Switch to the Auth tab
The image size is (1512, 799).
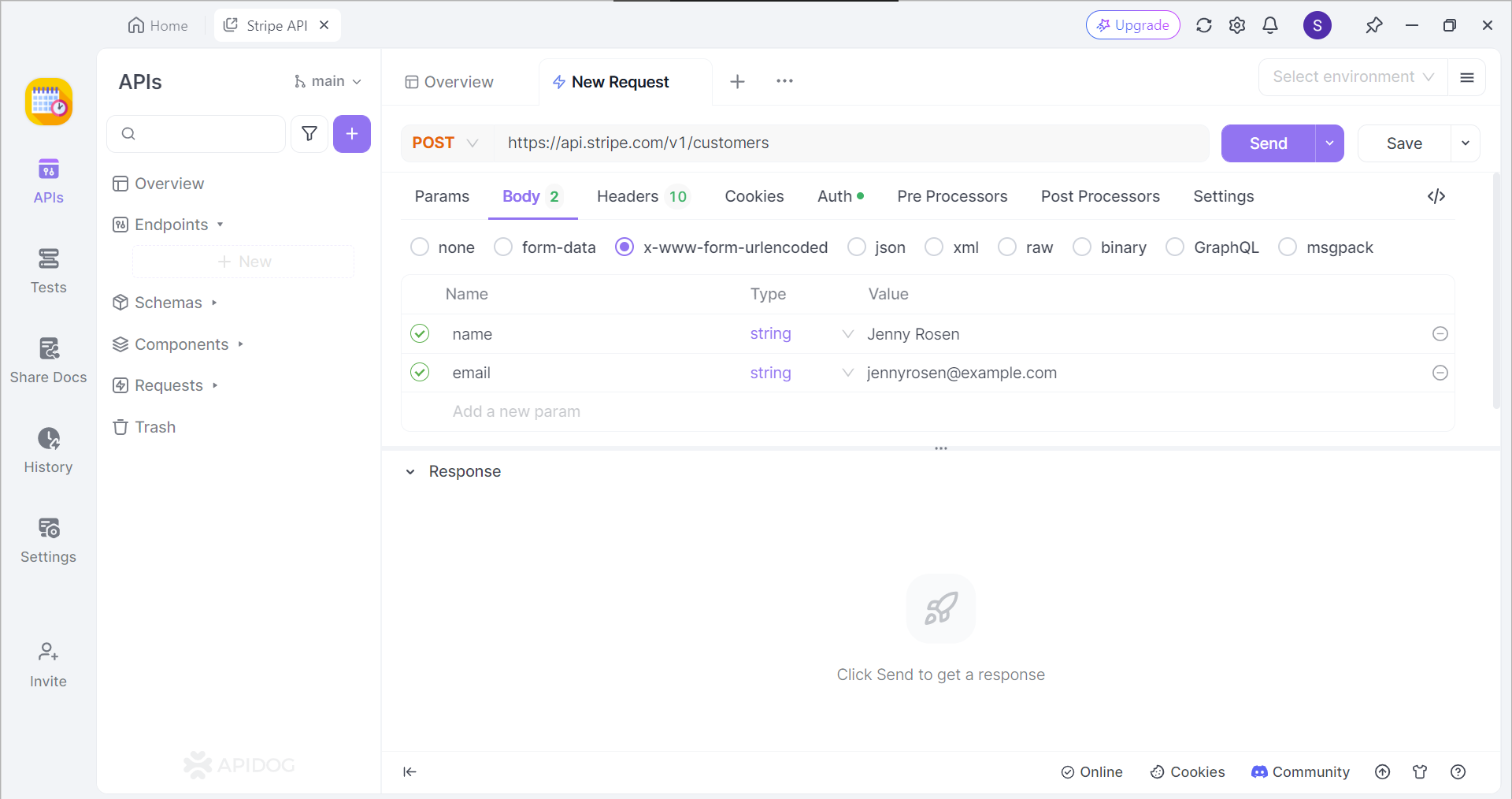click(x=840, y=196)
